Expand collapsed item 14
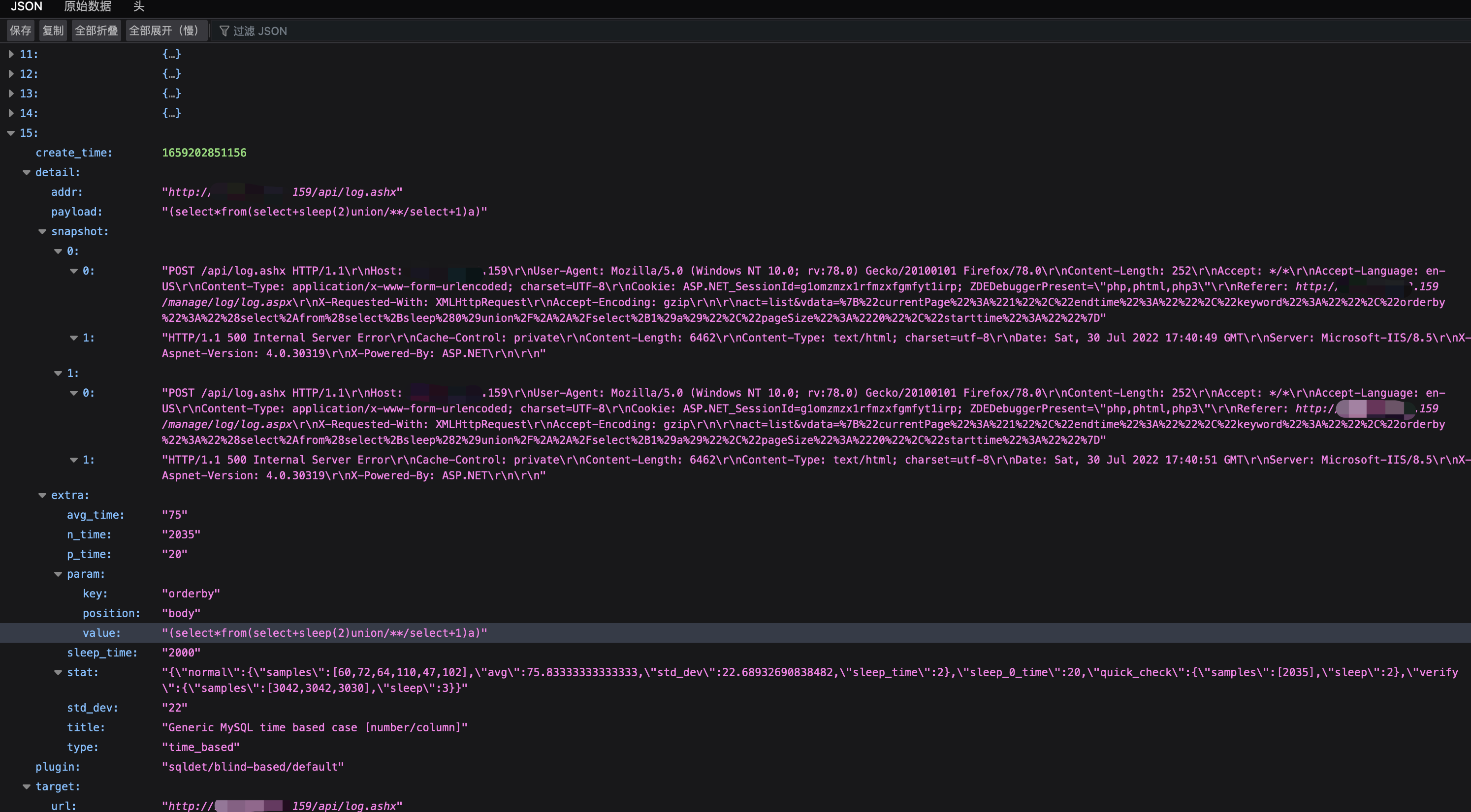 11,113
